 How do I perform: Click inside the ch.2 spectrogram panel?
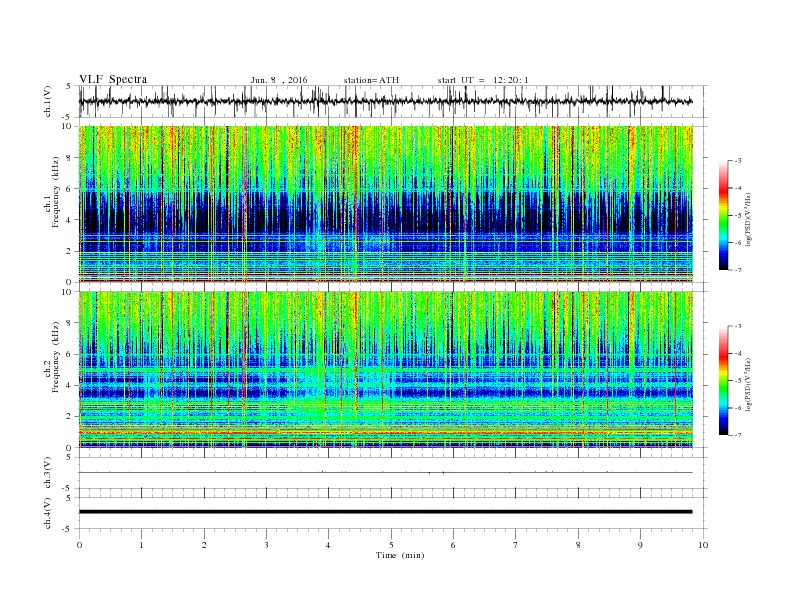pos(385,370)
